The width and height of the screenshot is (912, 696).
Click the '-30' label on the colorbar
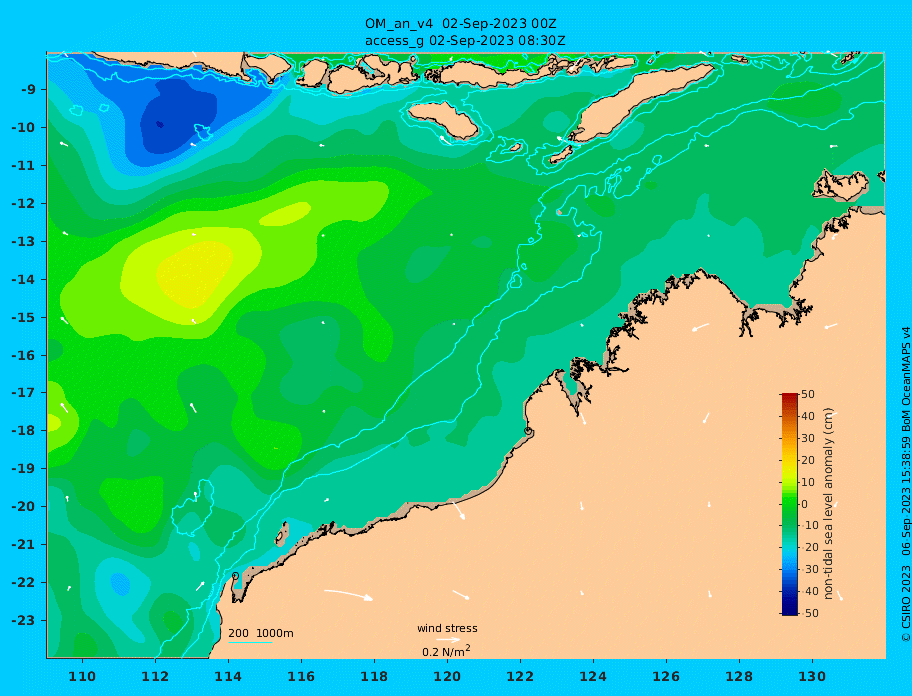808,569
